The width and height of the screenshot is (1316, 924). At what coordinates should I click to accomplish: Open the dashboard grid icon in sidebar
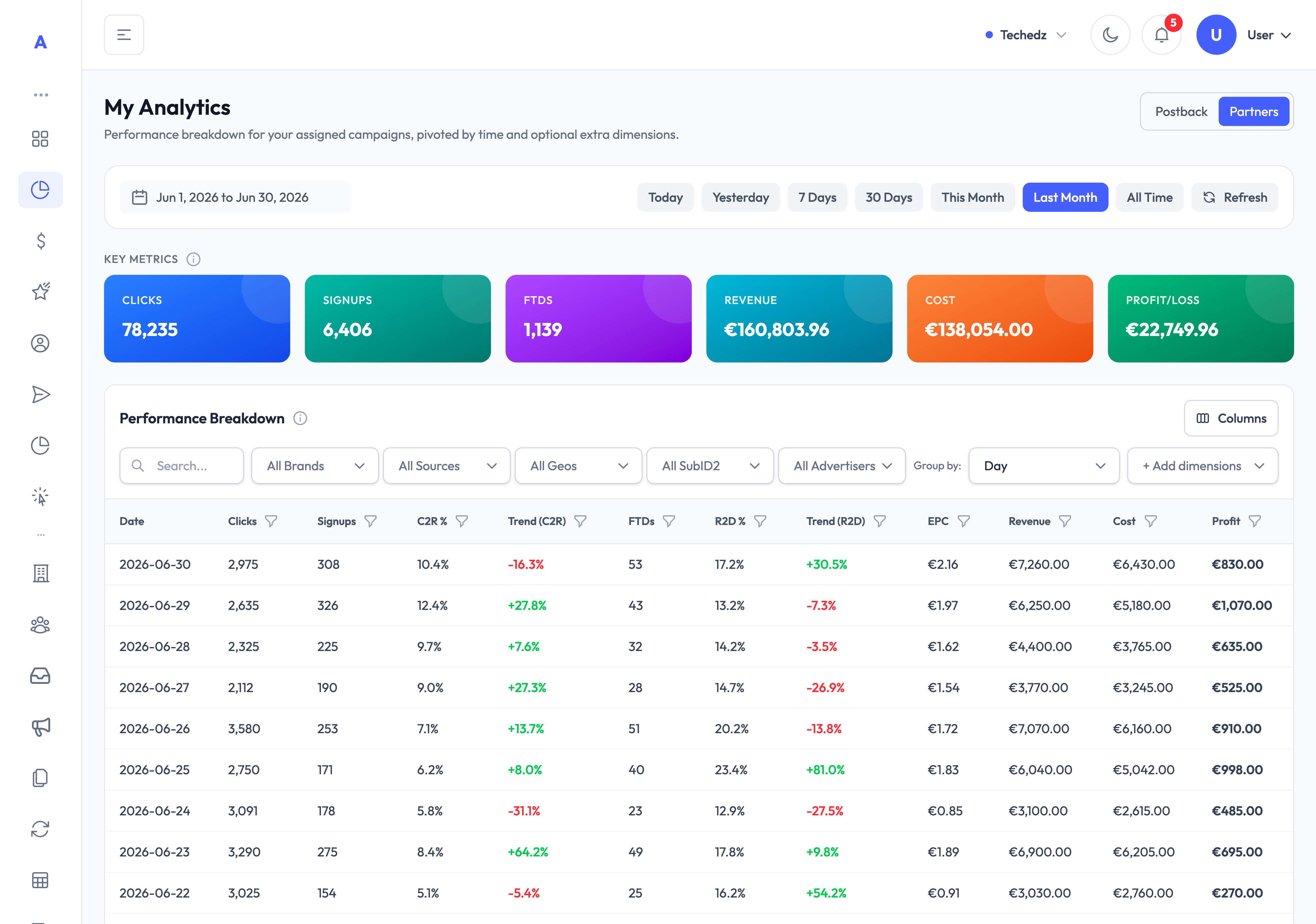[40, 139]
